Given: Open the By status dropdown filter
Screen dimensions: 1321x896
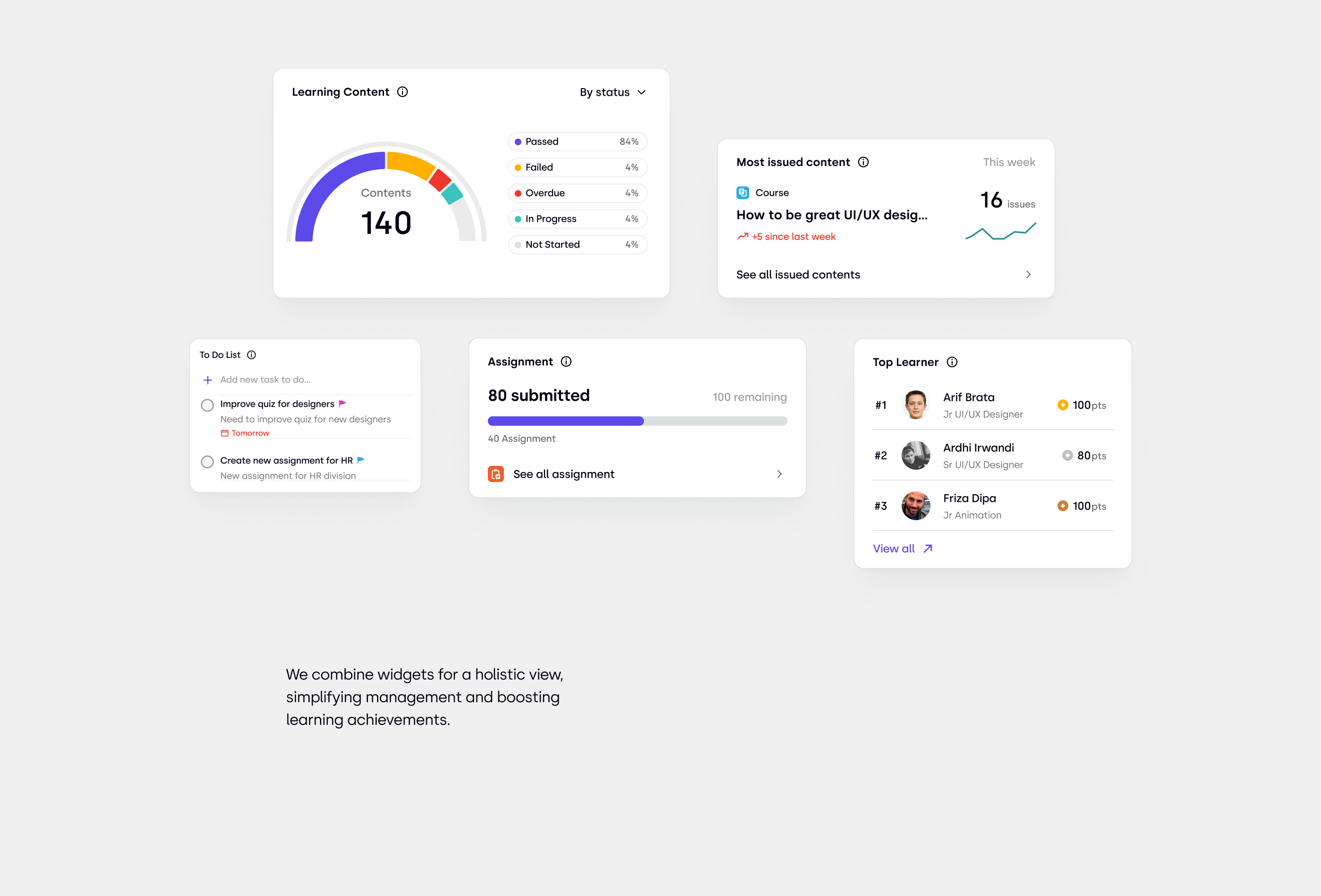Looking at the screenshot, I should pyautogui.click(x=612, y=92).
